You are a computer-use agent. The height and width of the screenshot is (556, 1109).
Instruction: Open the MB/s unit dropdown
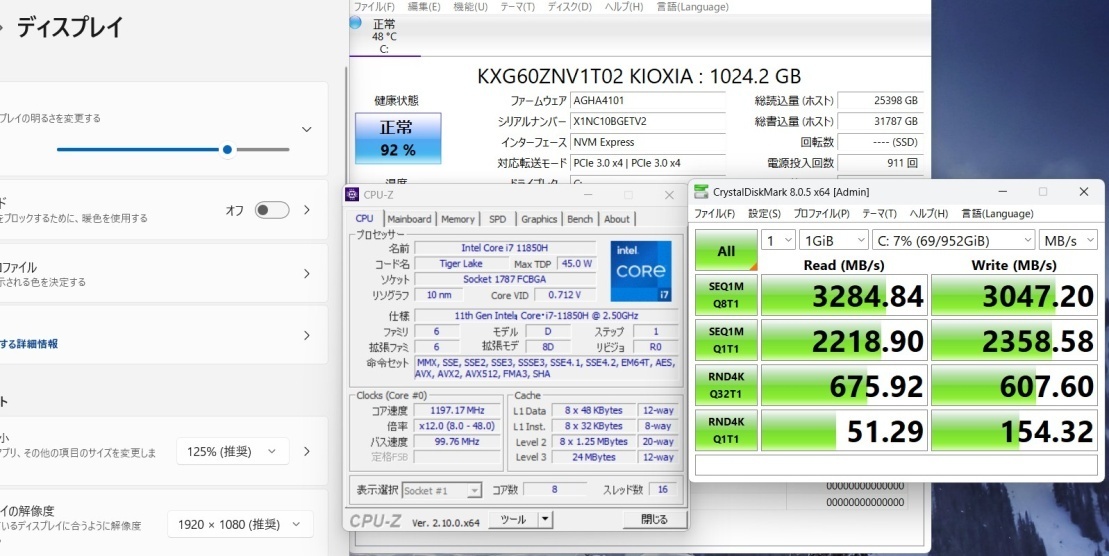point(1069,240)
